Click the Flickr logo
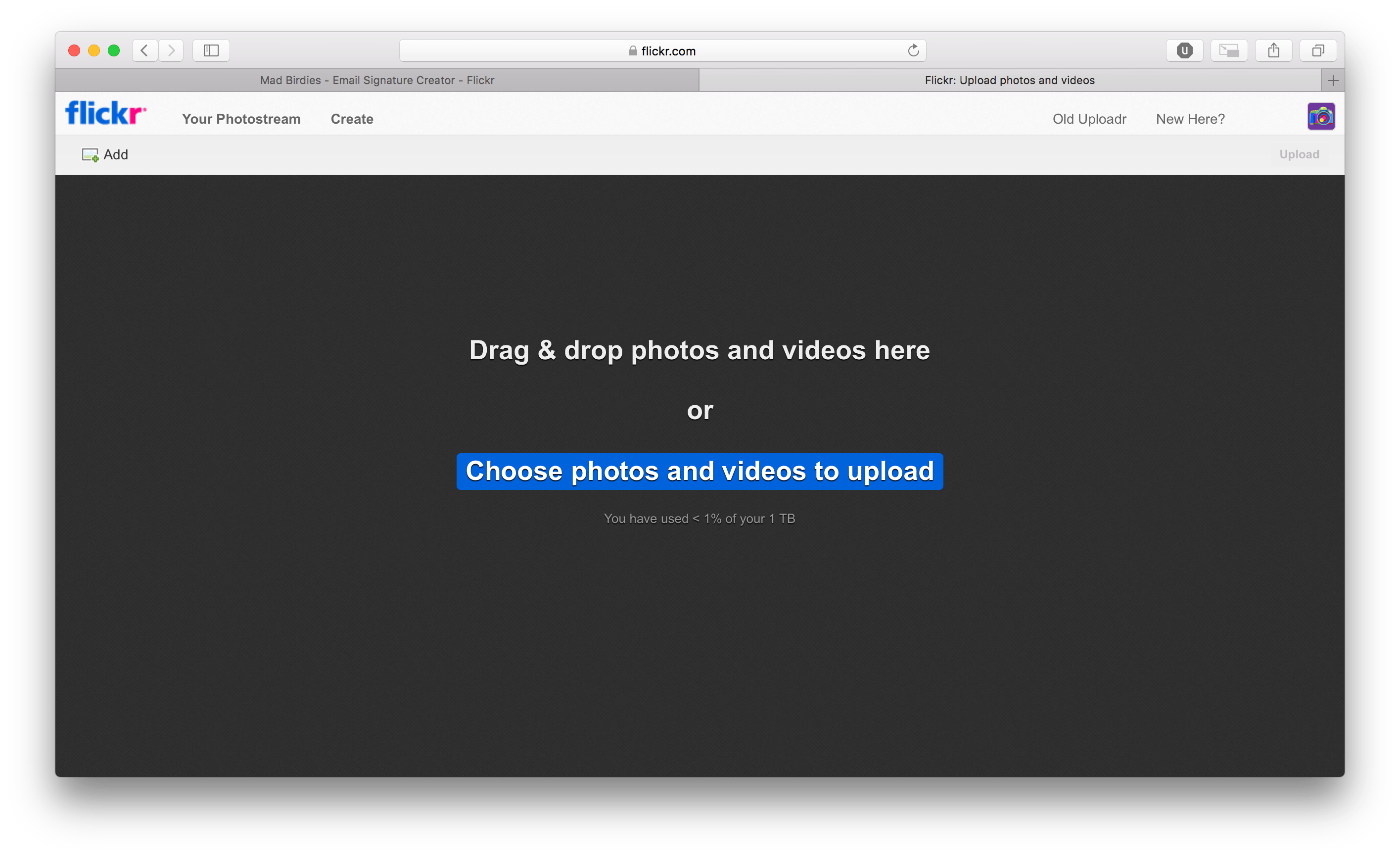 (105, 113)
